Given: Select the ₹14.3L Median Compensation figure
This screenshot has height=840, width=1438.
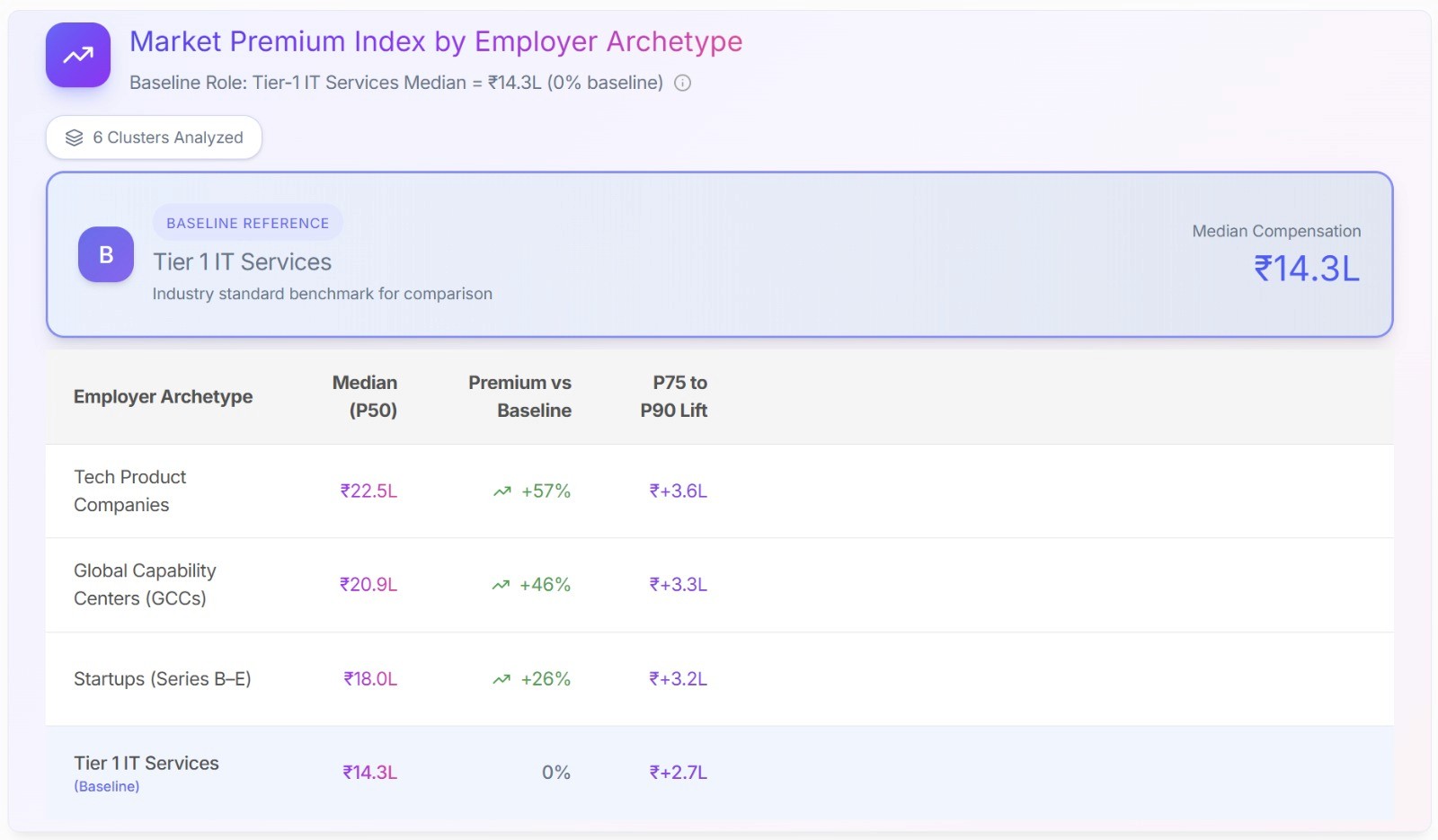Looking at the screenshot, I should point(1308,268).
